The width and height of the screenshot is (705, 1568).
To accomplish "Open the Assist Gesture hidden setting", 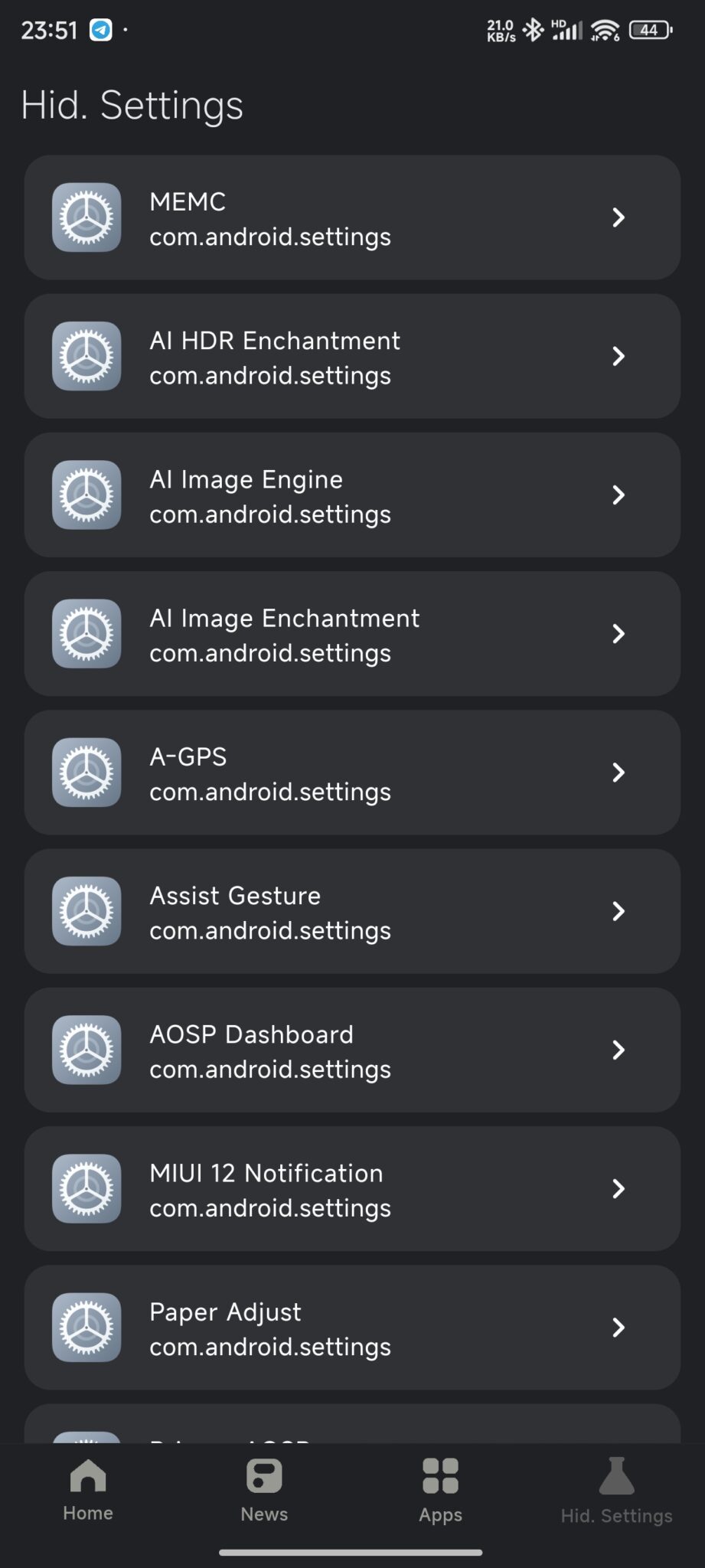I will click(x=352, y=911).
